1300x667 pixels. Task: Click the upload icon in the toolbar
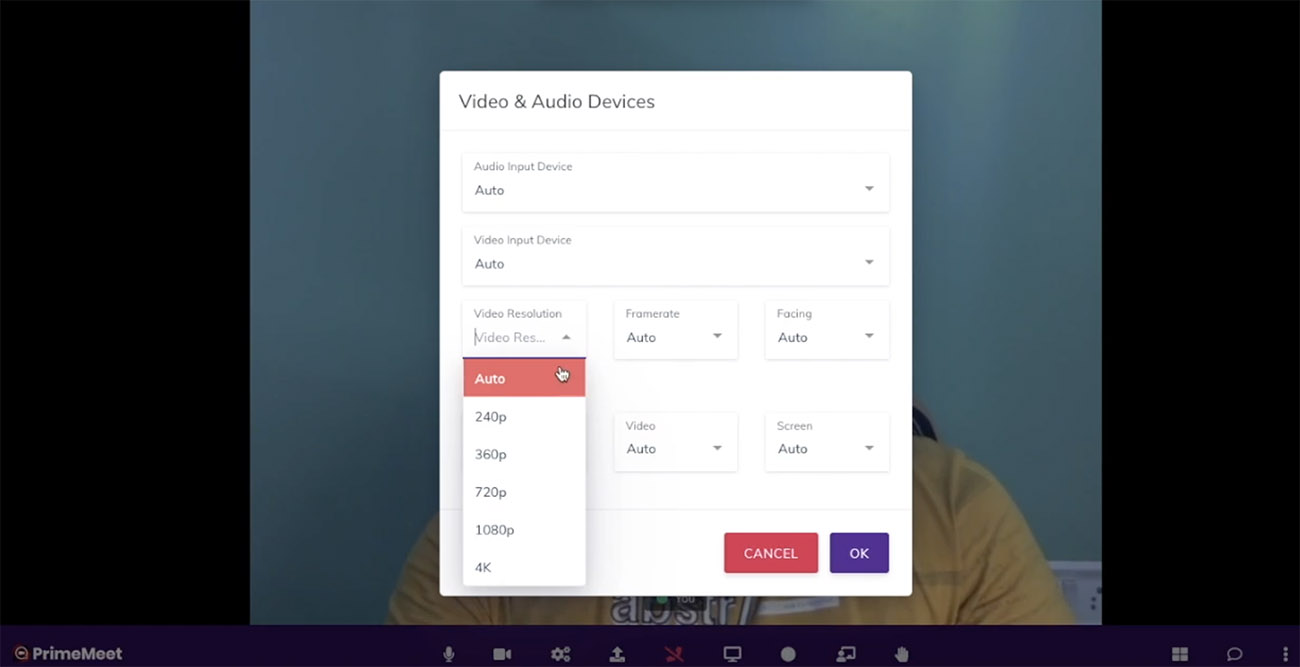617,654
